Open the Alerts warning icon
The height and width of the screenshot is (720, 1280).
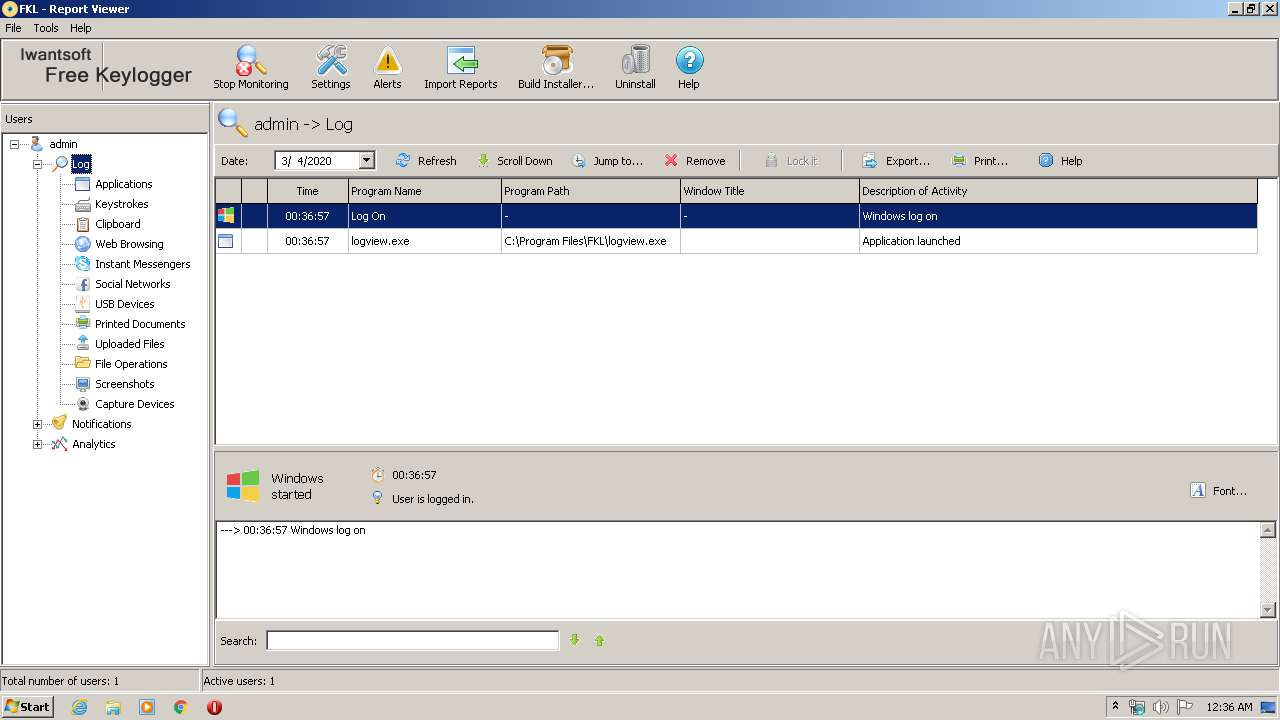[x=387, y=67]
